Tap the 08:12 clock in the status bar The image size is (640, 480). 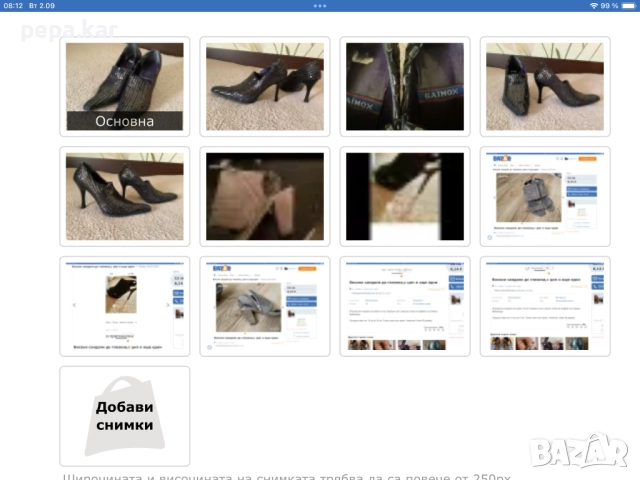click(13, 6)
